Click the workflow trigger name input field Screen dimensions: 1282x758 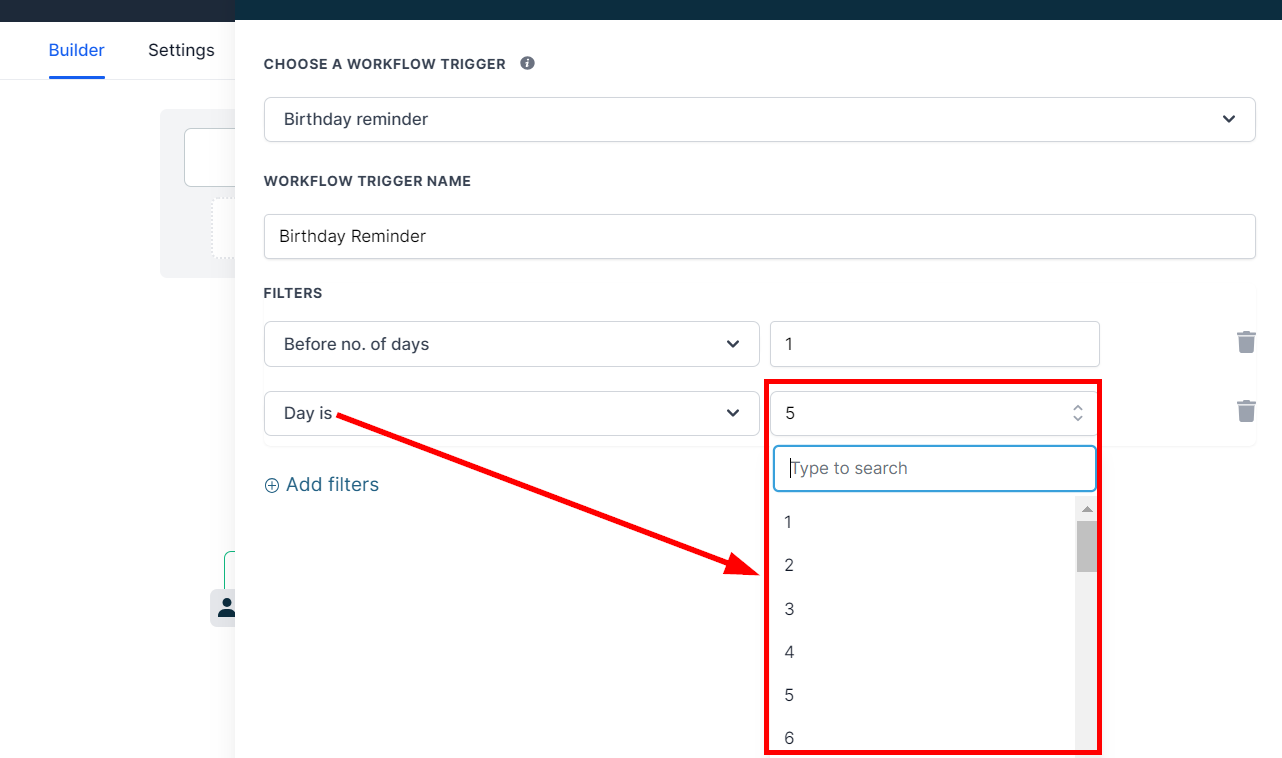point(759,237)
